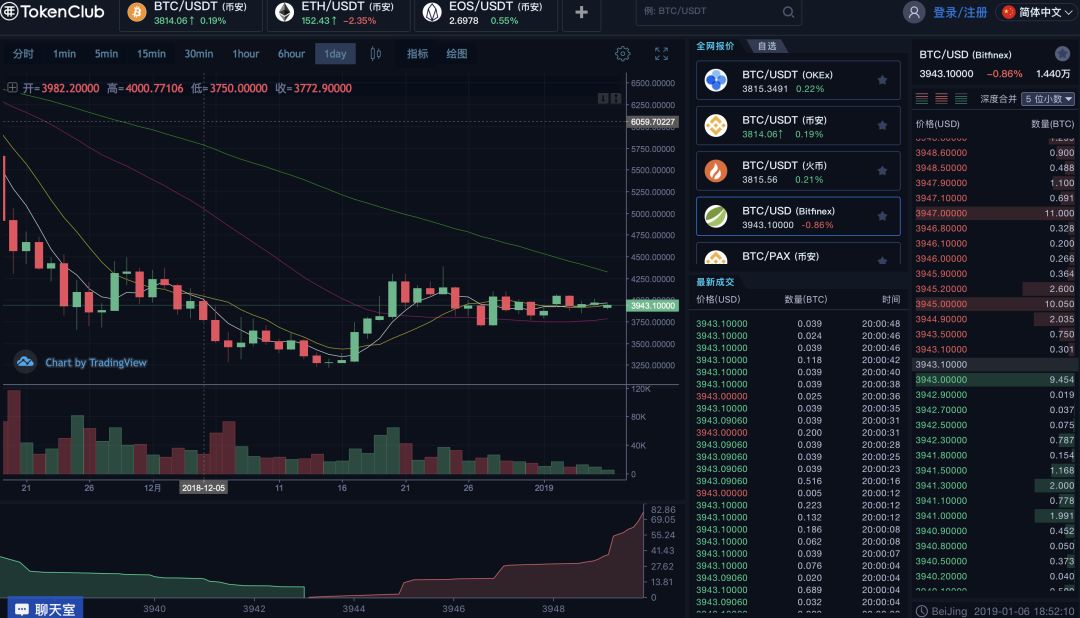Open 聊天室 chat room button
Screen dimensions: 1080x618
click(x=45, y=609)
